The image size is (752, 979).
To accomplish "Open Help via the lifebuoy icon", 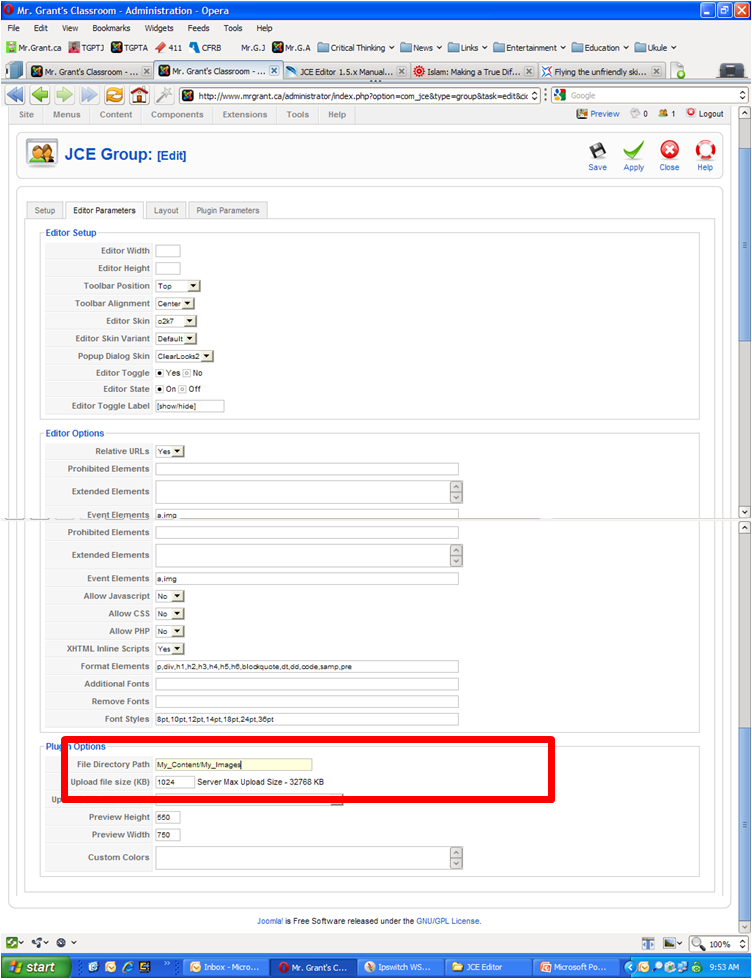I will point(705,152).
